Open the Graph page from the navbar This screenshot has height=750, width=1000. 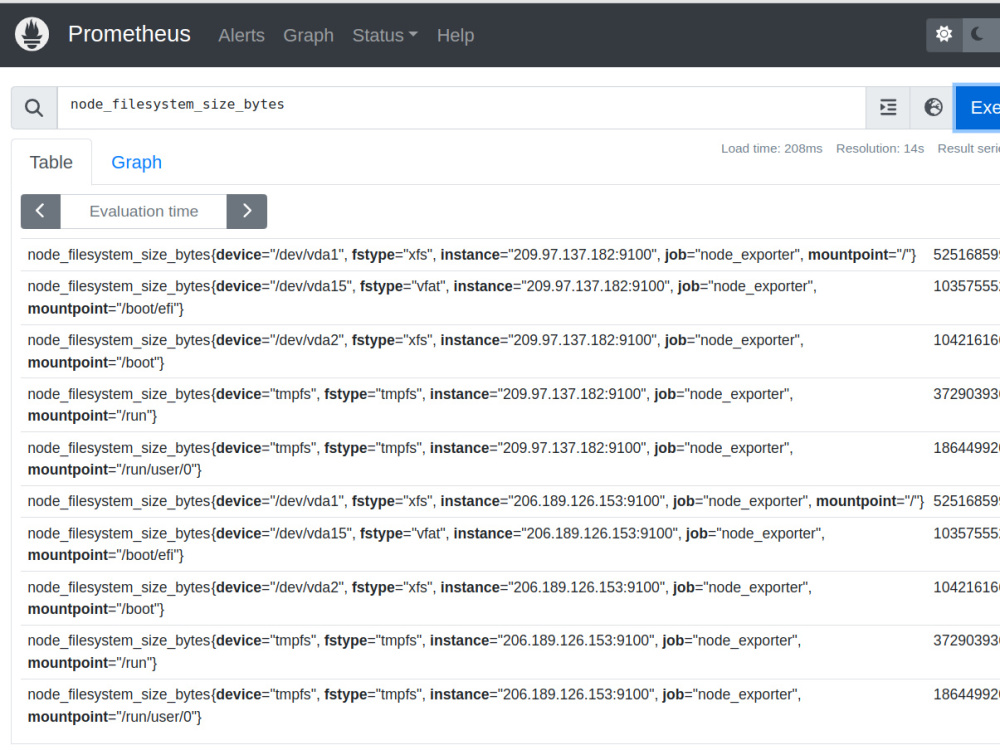(x=308, y=35)
